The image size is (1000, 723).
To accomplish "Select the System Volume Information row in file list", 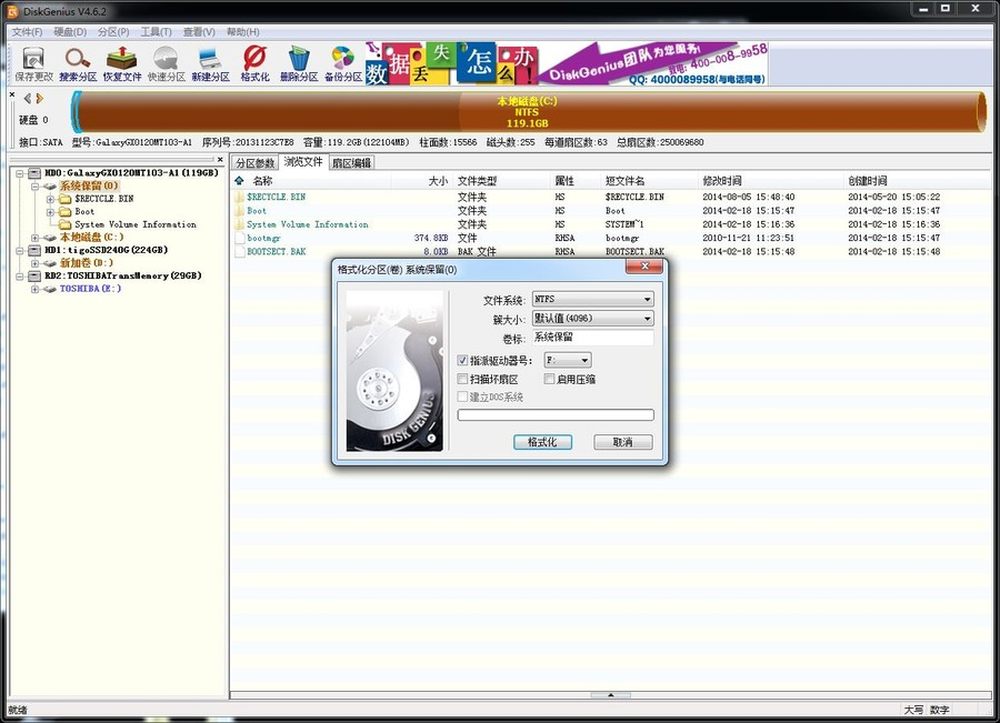I will [610, 224].
